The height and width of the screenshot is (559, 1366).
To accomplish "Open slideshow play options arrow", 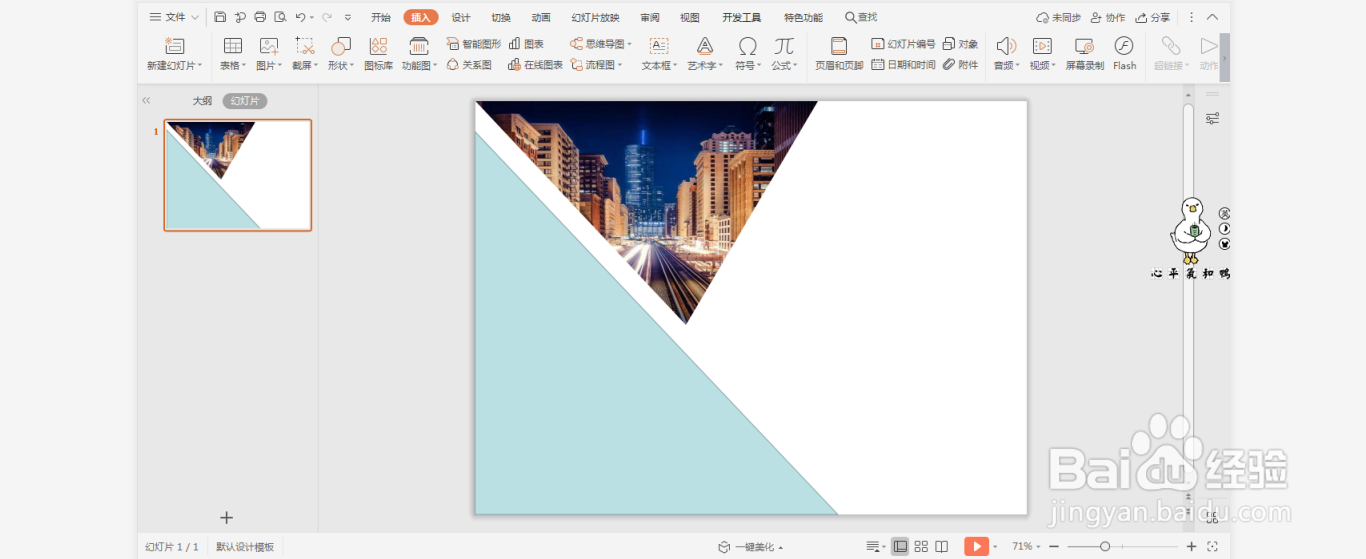I will [x=995, y=547].
